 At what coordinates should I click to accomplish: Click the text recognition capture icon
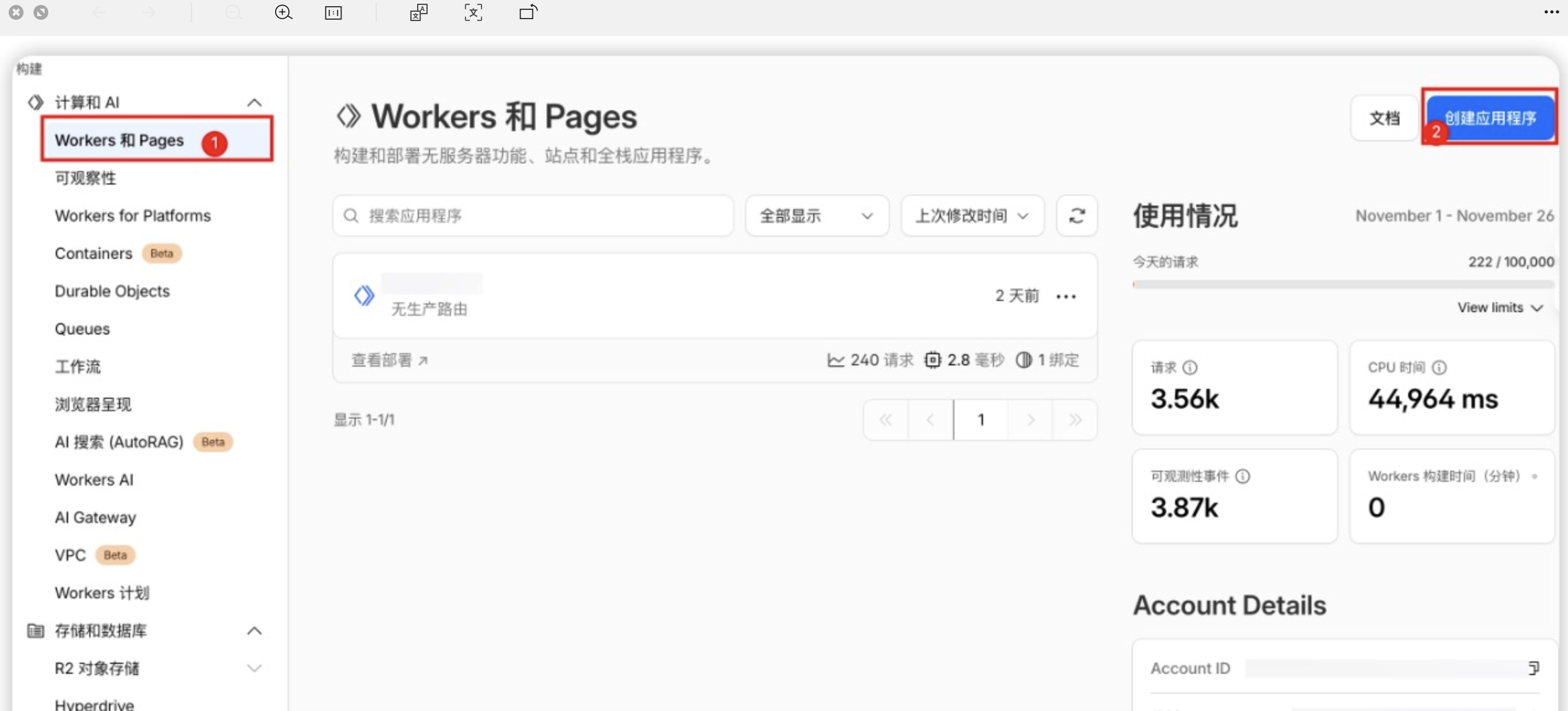click(473, 12)
